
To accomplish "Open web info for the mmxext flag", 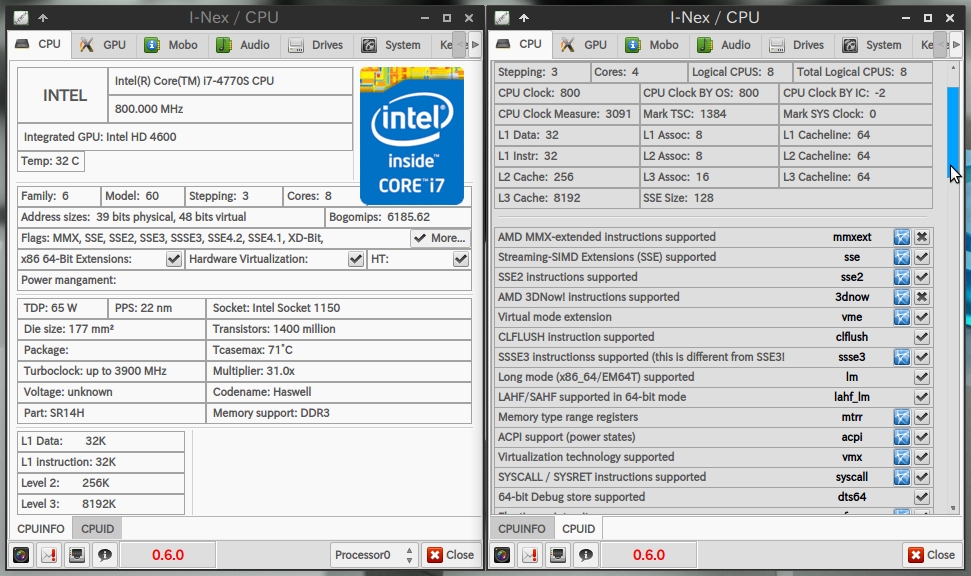I will coord(902,237).
